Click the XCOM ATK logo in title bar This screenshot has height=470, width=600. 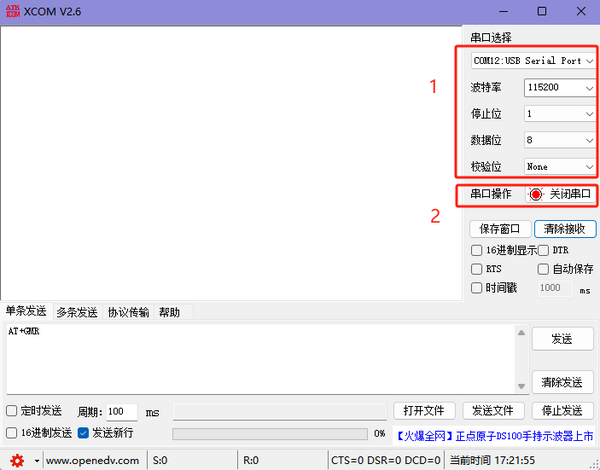pyautogui.click(x=13, y=11)
